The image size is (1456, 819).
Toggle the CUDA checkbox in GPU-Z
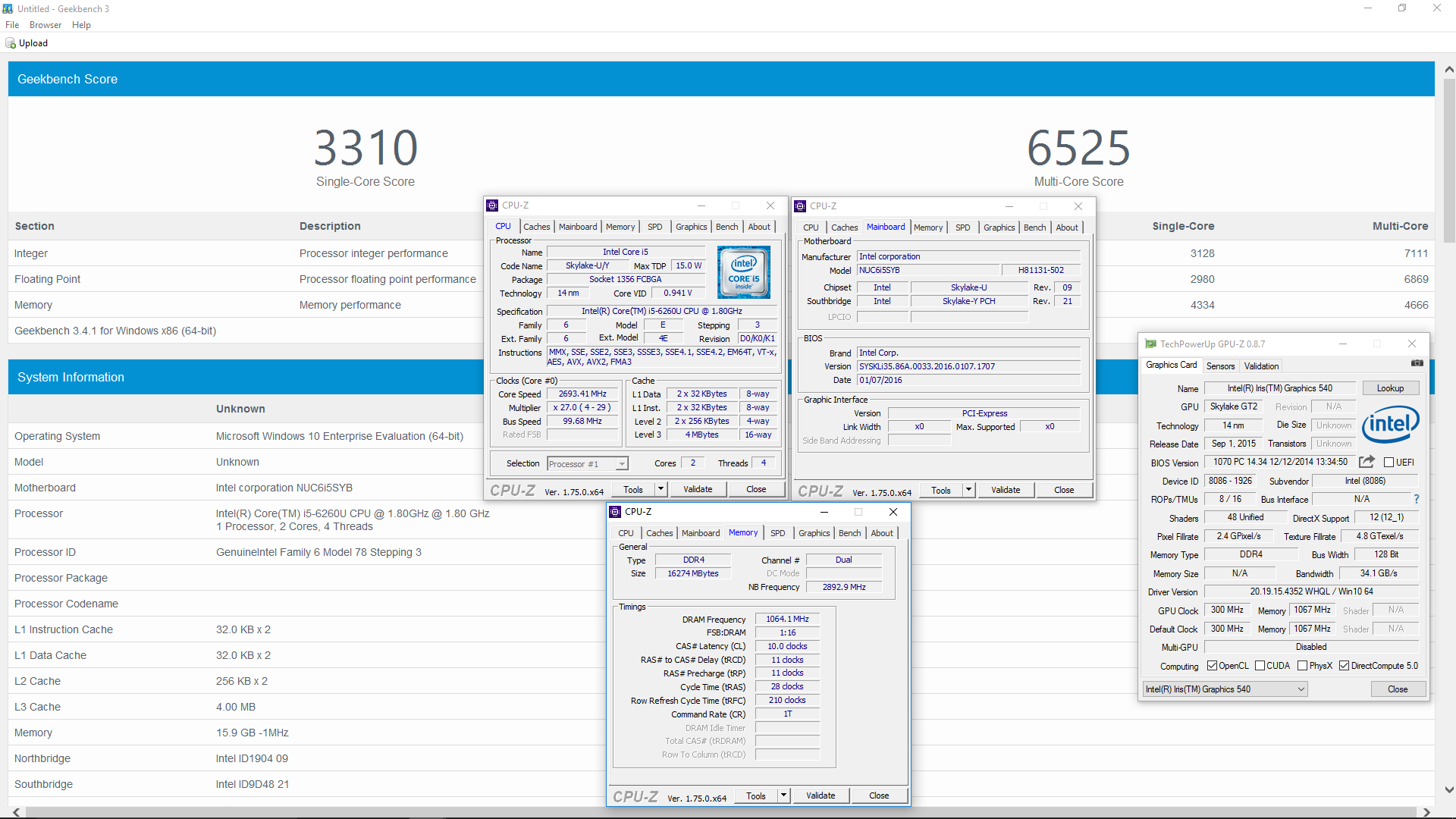point(1260,666)
